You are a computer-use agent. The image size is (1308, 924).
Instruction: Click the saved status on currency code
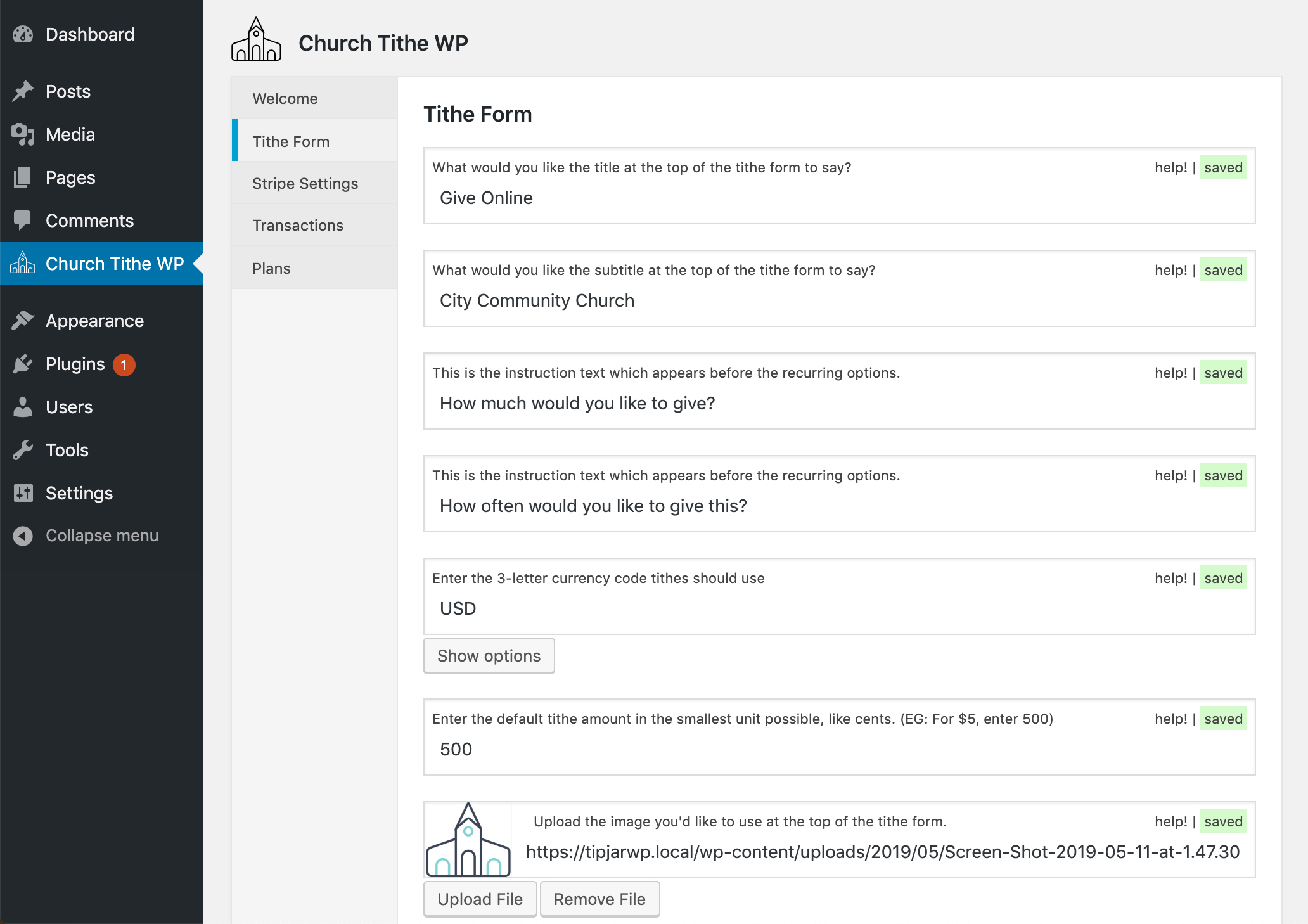[1223, 578]
